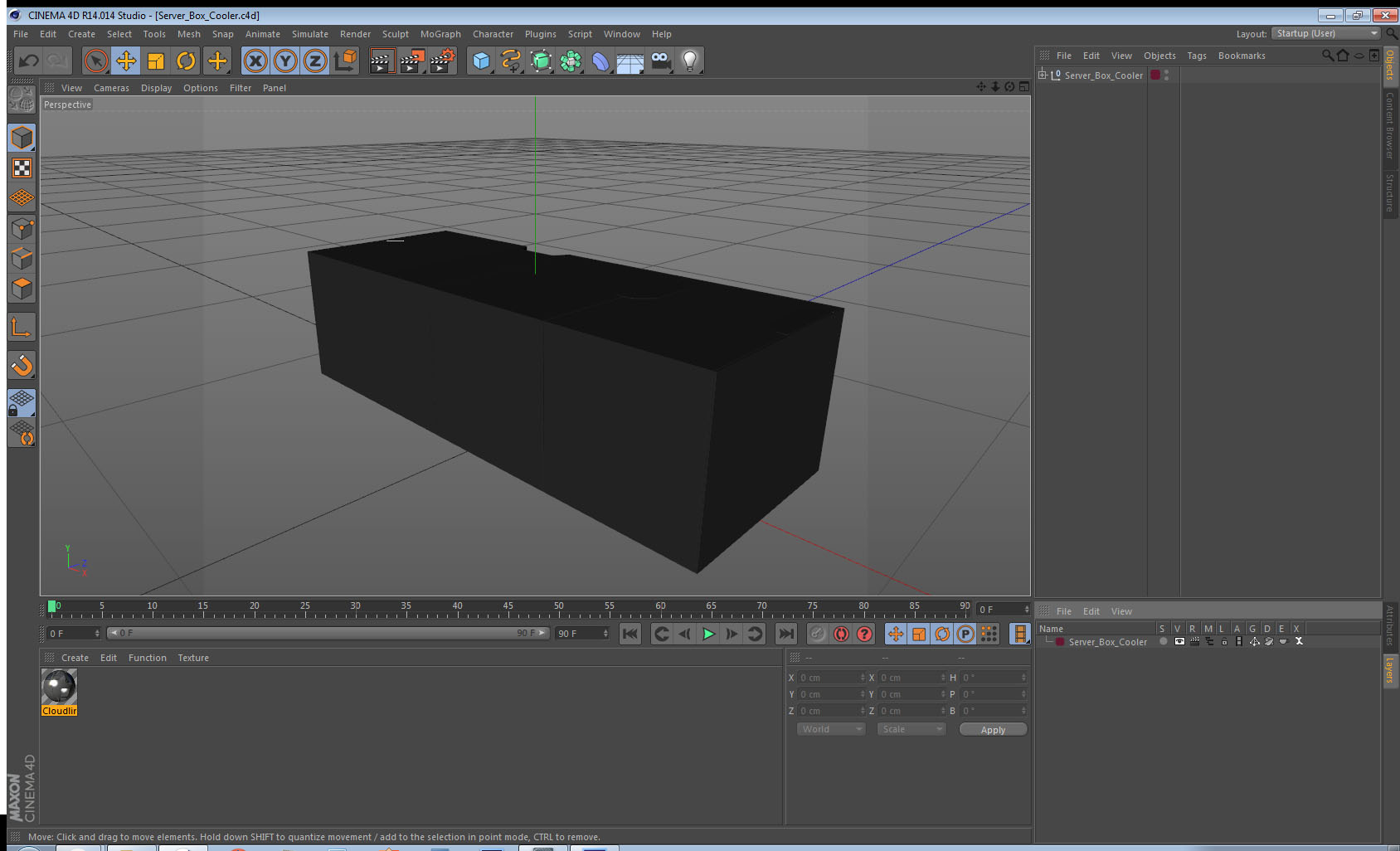The height and width of the screenshot is (851, 1400).
Task: Toggle parameter keyframe recording
Action: tap(965, 634)
